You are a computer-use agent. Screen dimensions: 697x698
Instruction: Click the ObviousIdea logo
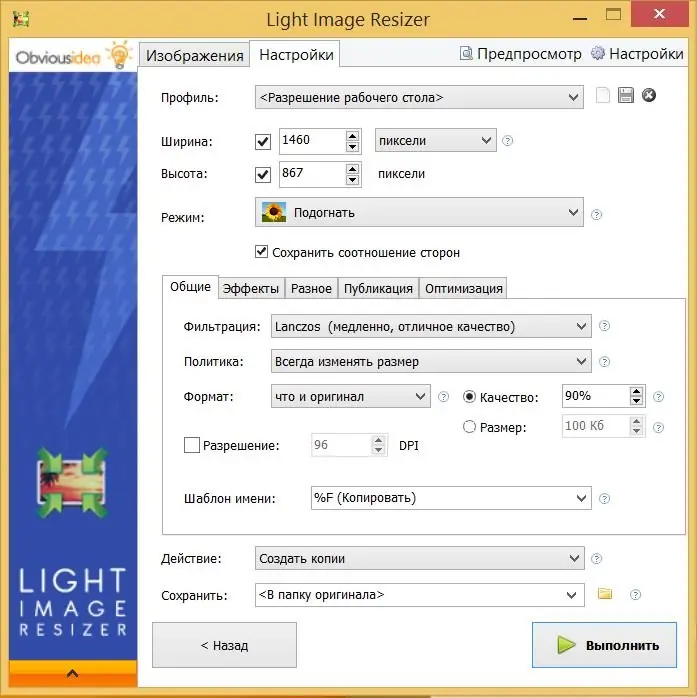pyautogui.click(x=73, y=56)
